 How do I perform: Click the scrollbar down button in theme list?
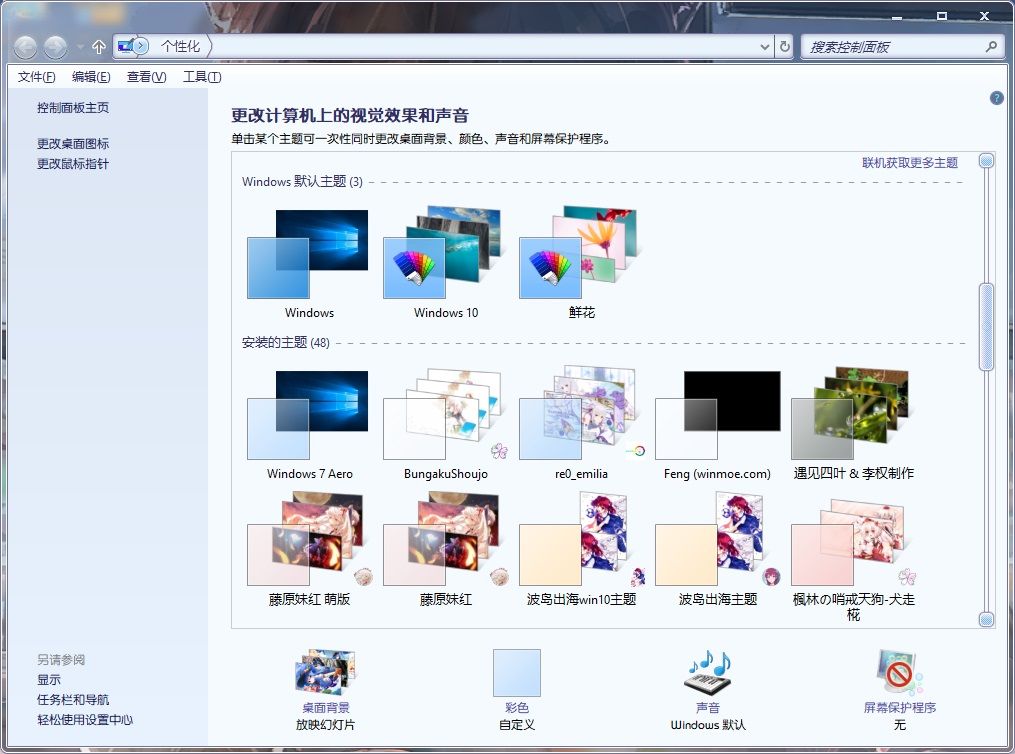tap(986, 619)
